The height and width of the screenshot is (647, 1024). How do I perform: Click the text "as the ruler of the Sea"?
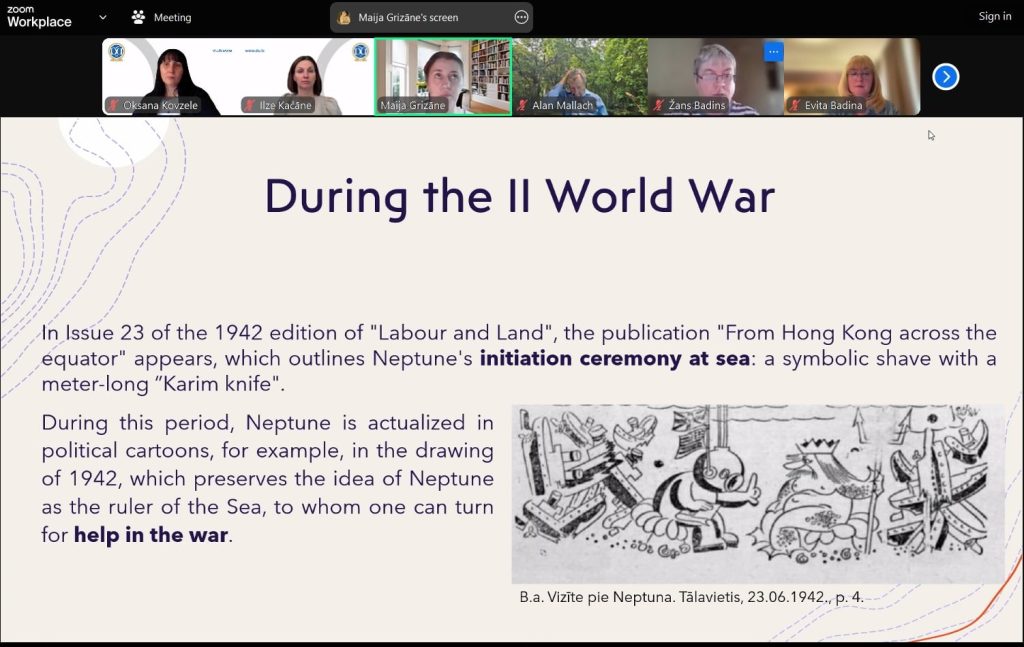(x=152, y=507)
